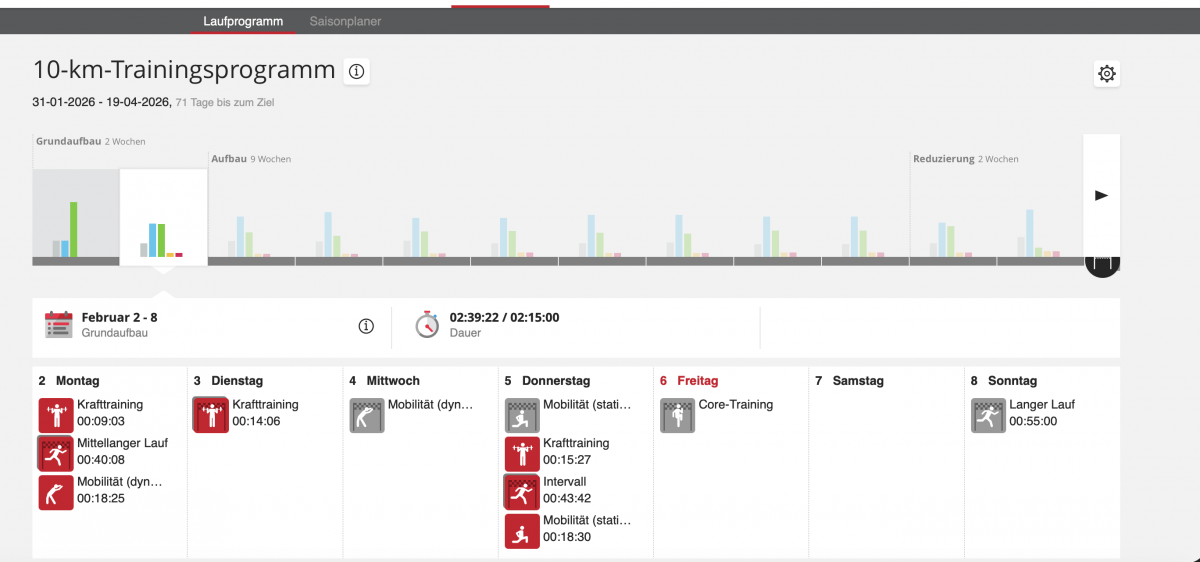The width and height of the screenshot is (1200, 562).
Task: Click the stopwatch Dauer icon
Action: 427,325
